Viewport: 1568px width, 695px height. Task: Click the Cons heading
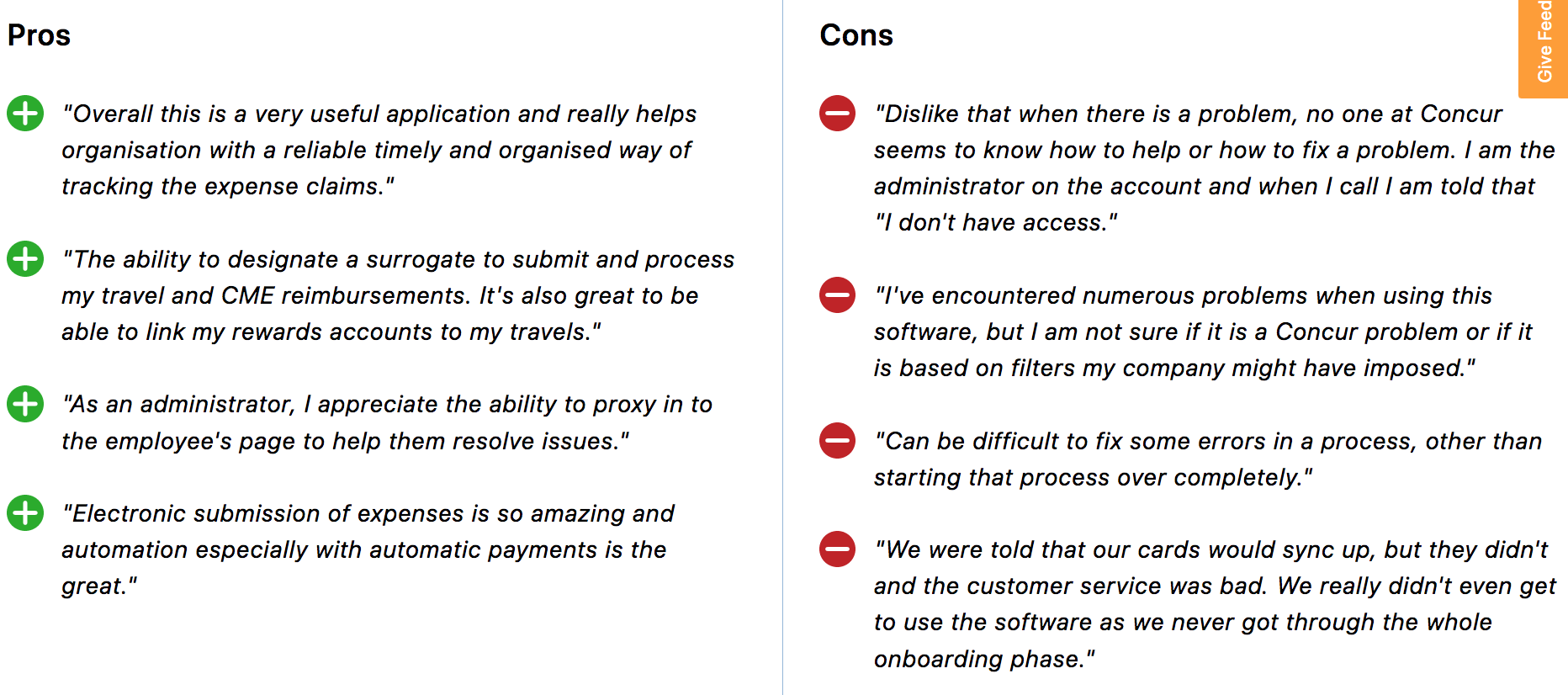coord(857,35)
